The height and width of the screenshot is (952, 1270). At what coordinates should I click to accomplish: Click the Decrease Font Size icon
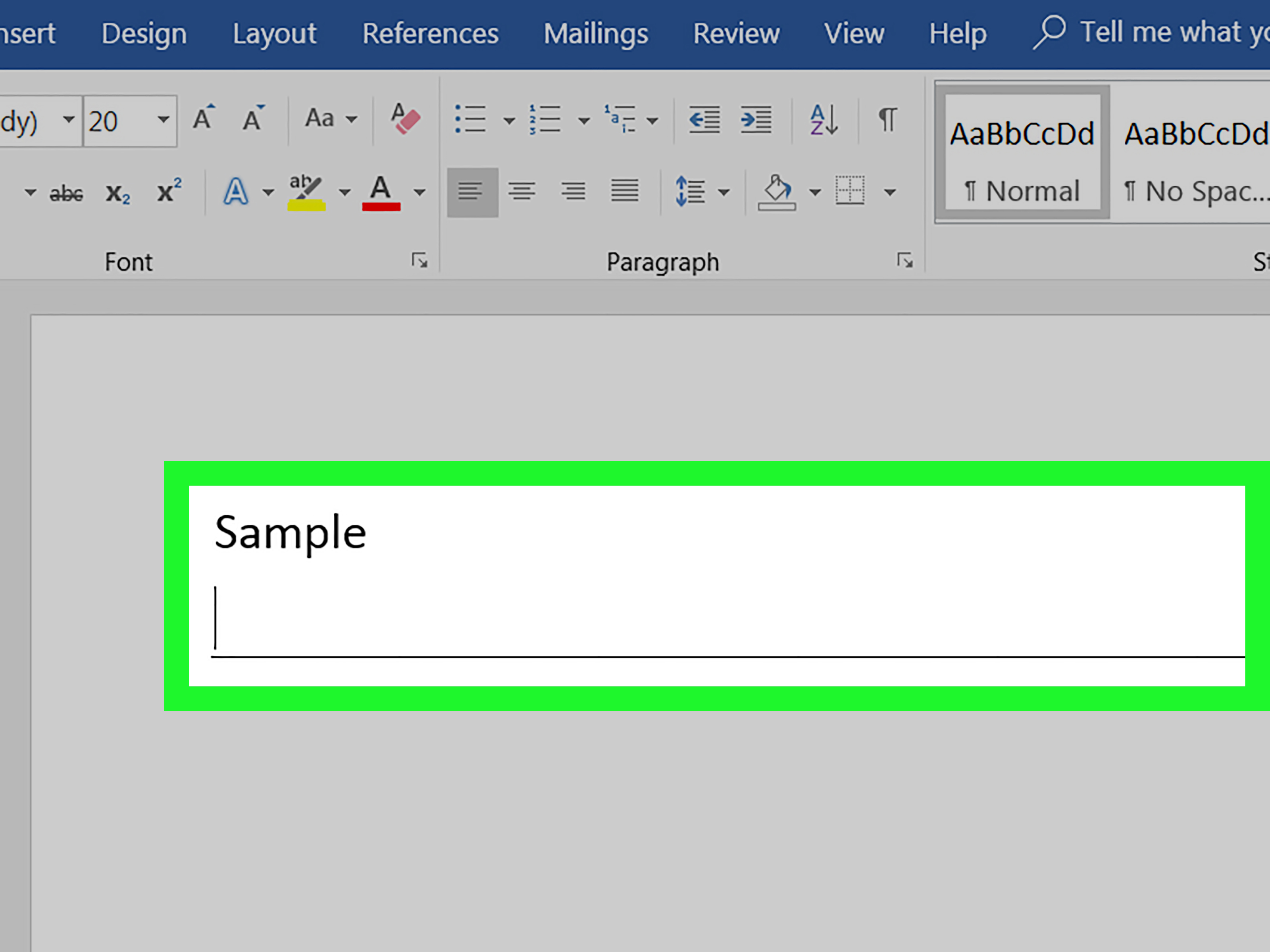253,118
